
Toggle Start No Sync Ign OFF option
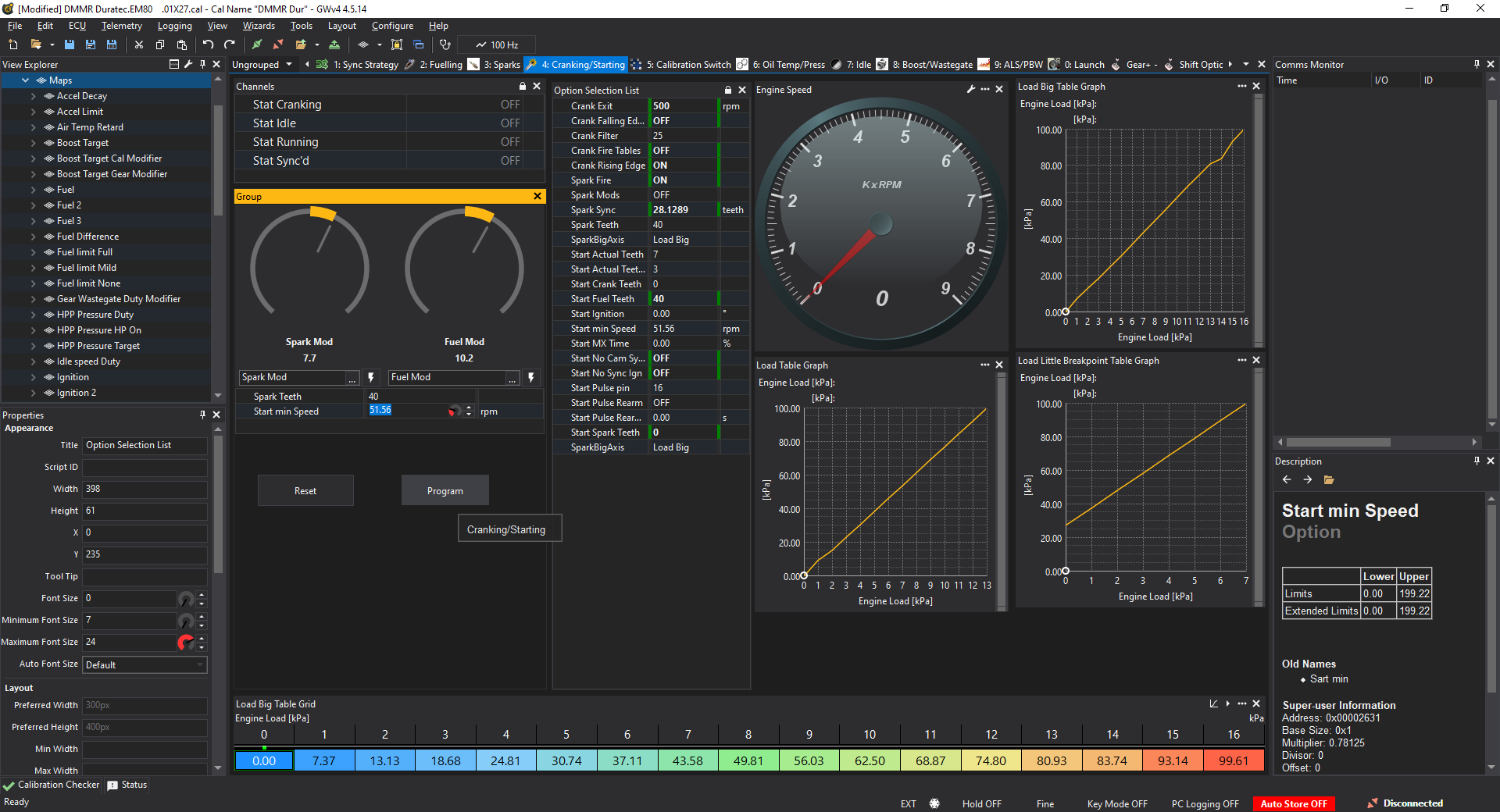[661, 373]
